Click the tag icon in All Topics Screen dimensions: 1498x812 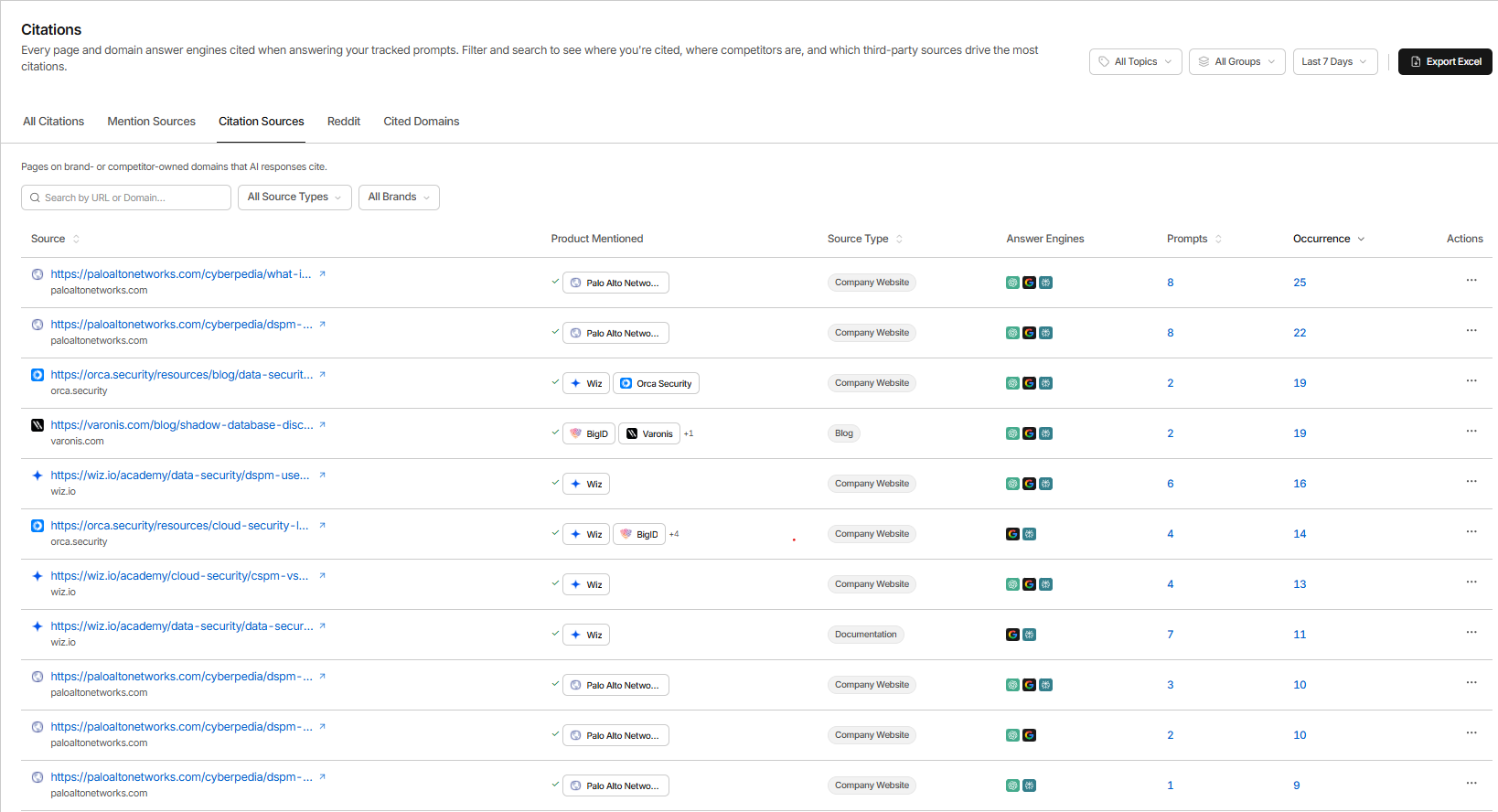(x=1104, y=62)
